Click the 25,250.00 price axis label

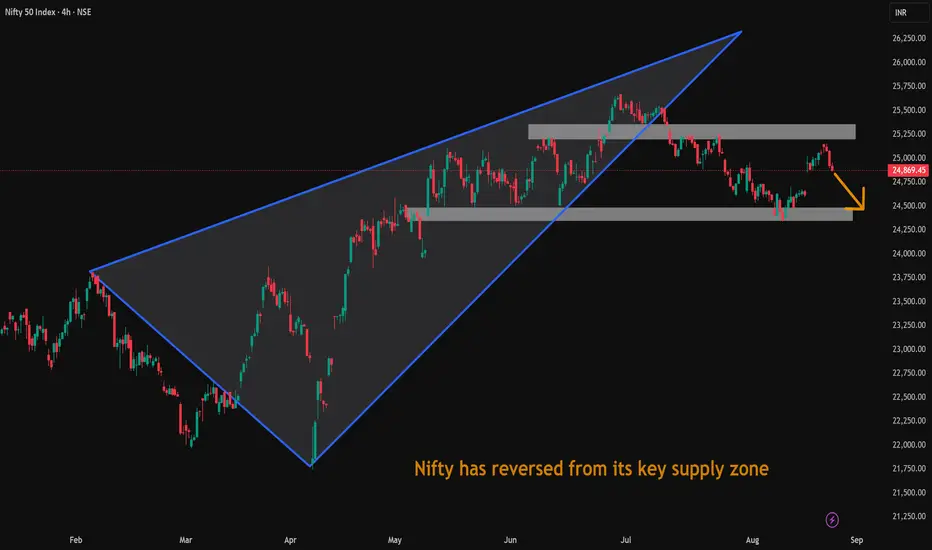tap(909, 134)
